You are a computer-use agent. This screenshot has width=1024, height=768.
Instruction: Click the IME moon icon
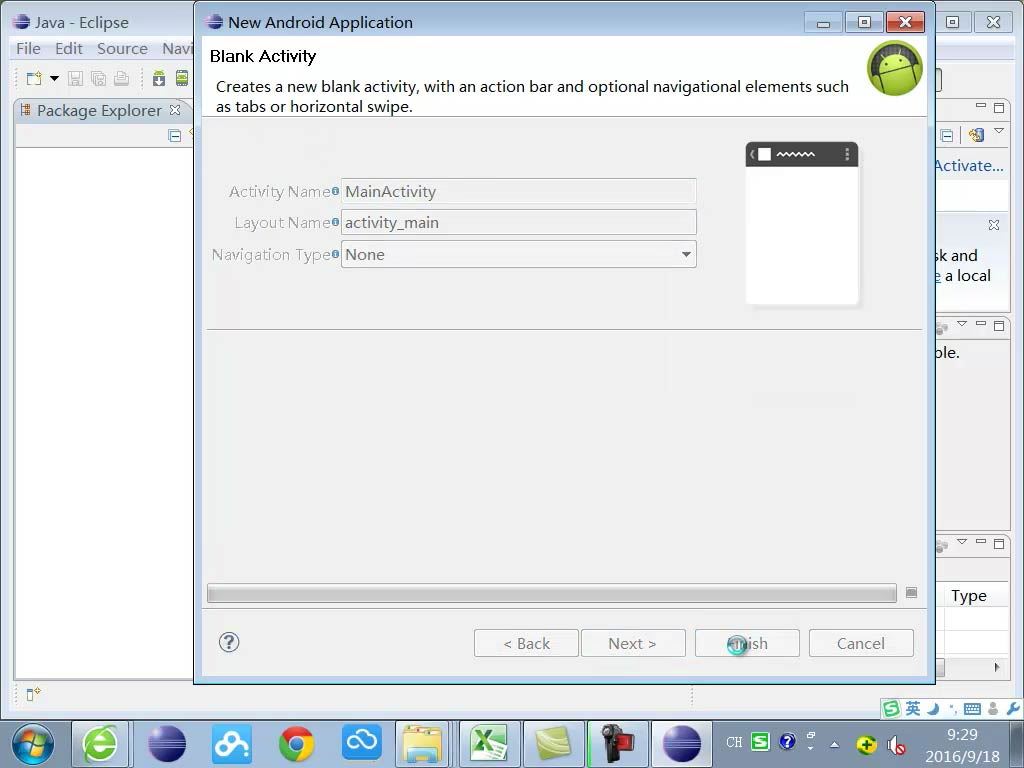934,709
